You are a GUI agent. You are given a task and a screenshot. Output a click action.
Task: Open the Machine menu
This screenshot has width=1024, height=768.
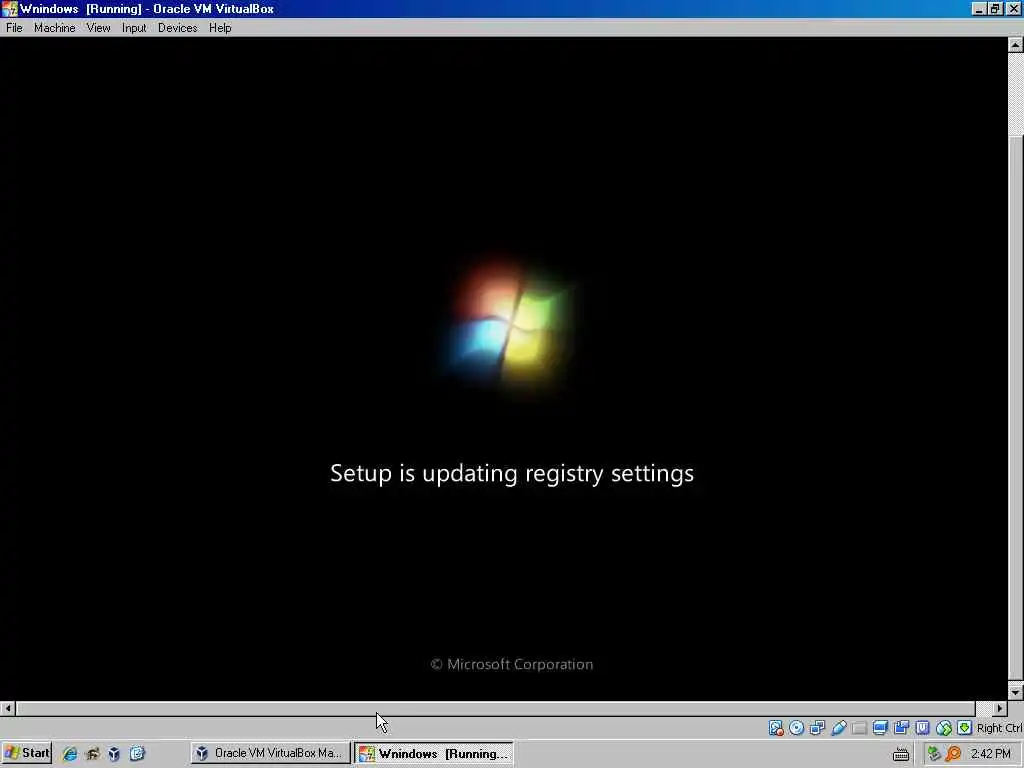55,27
